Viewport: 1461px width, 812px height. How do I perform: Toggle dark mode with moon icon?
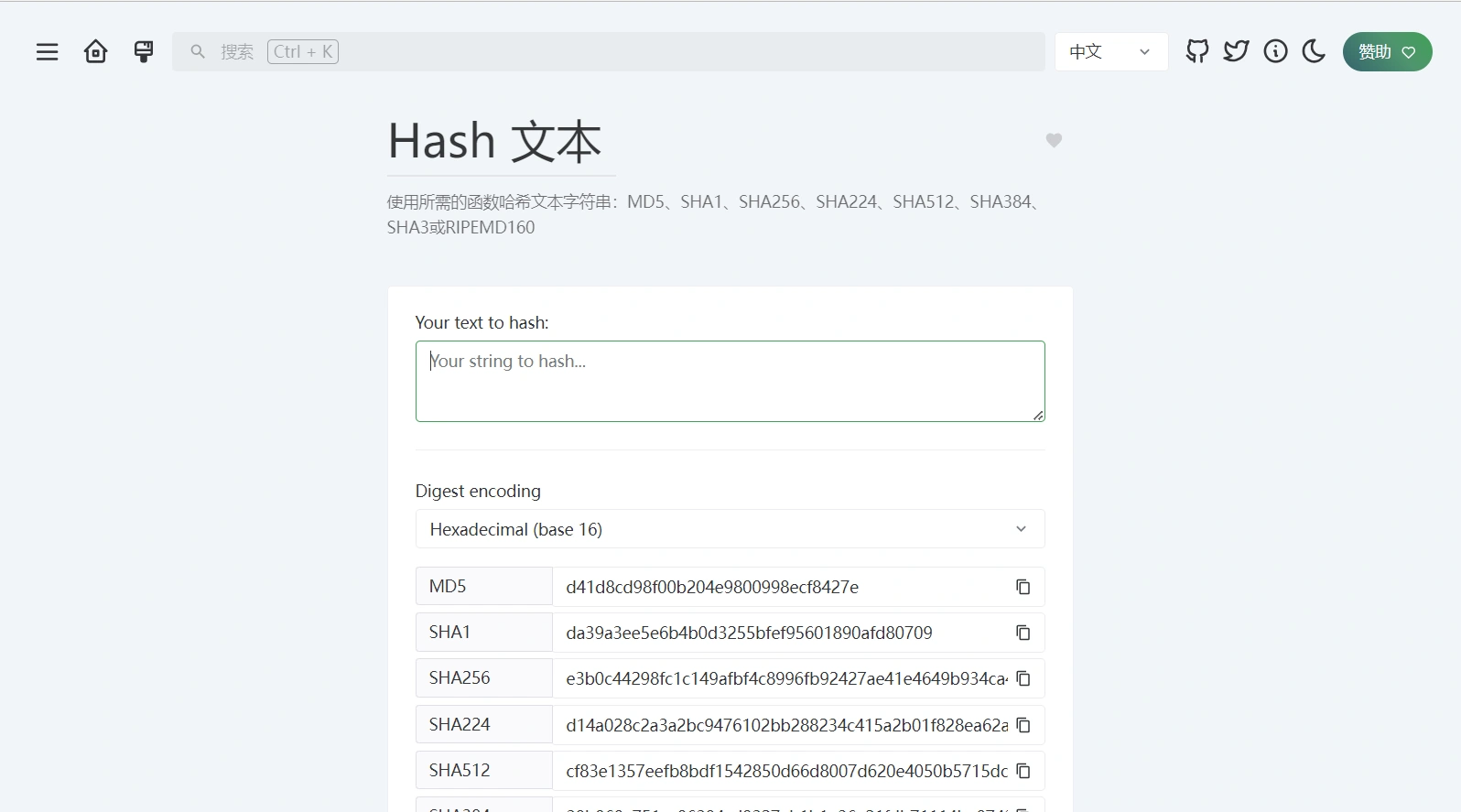click(x=1314, y=52)
